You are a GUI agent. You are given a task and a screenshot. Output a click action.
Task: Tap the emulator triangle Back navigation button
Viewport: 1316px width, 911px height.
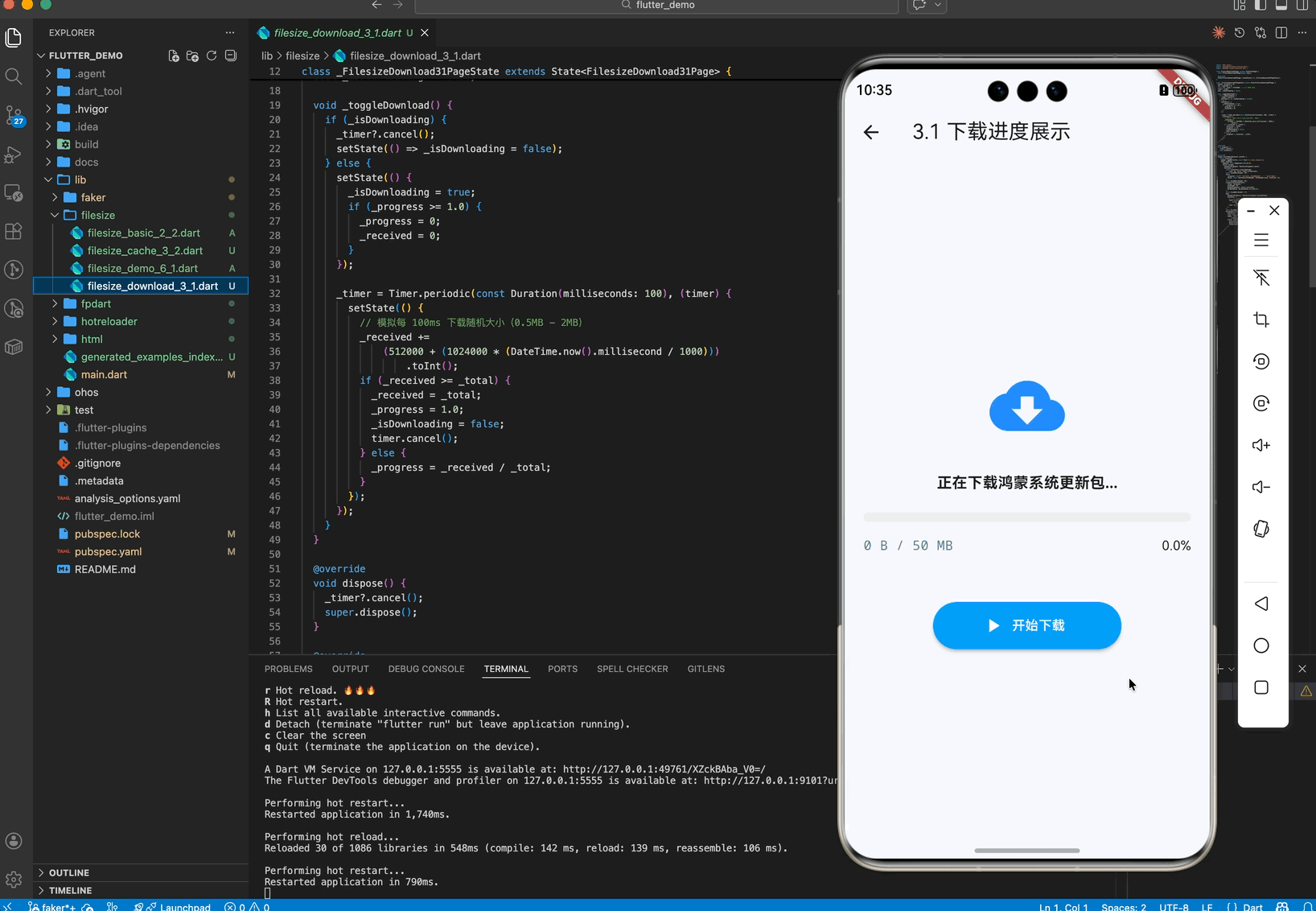pyautogui.click(x=1261, y=604)
